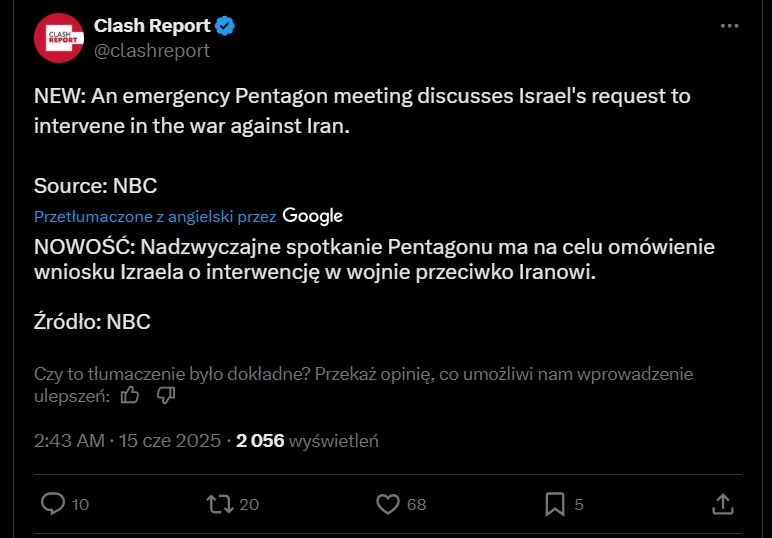Give thumbs up on translation accuracy

point(130,396)
